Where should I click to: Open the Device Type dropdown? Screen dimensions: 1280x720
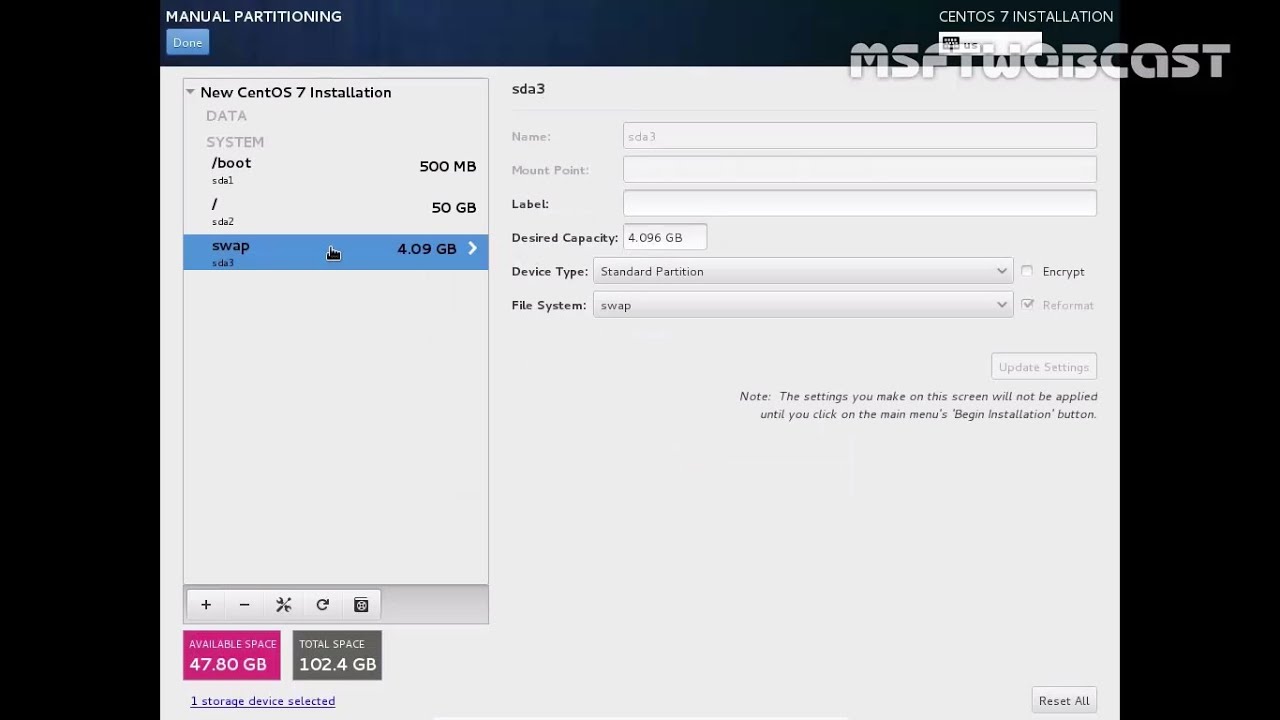pos(803,271)
